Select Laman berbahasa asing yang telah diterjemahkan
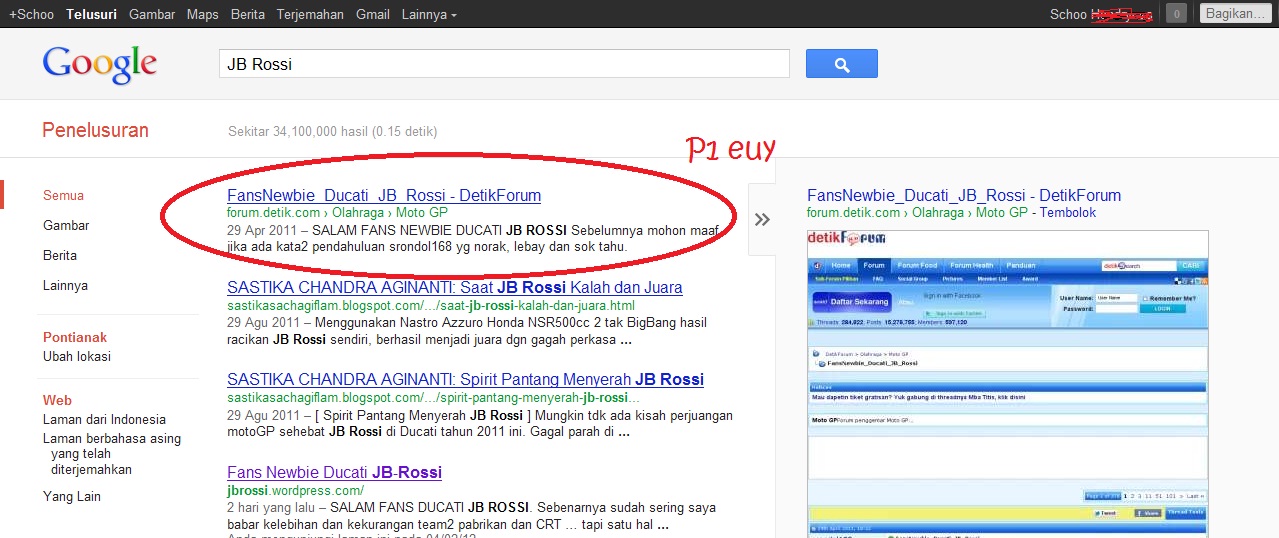This screenshot has height=538, width=1279. tap(112, 454)
